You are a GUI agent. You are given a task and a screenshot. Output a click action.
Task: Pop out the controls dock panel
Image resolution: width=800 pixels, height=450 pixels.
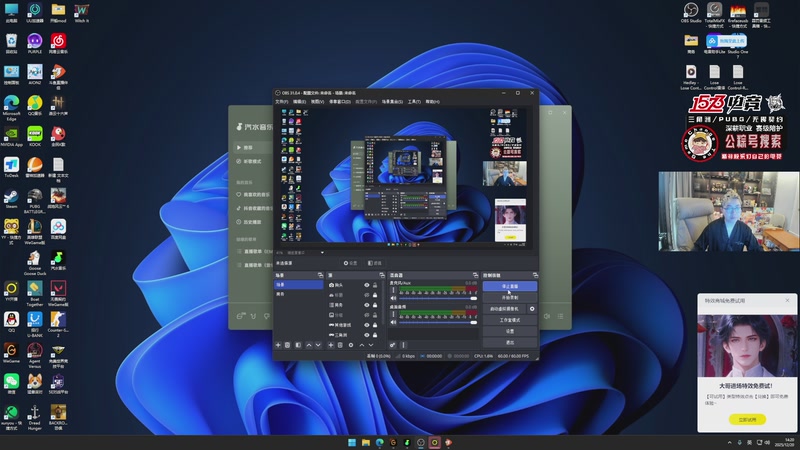coord(535,275)
